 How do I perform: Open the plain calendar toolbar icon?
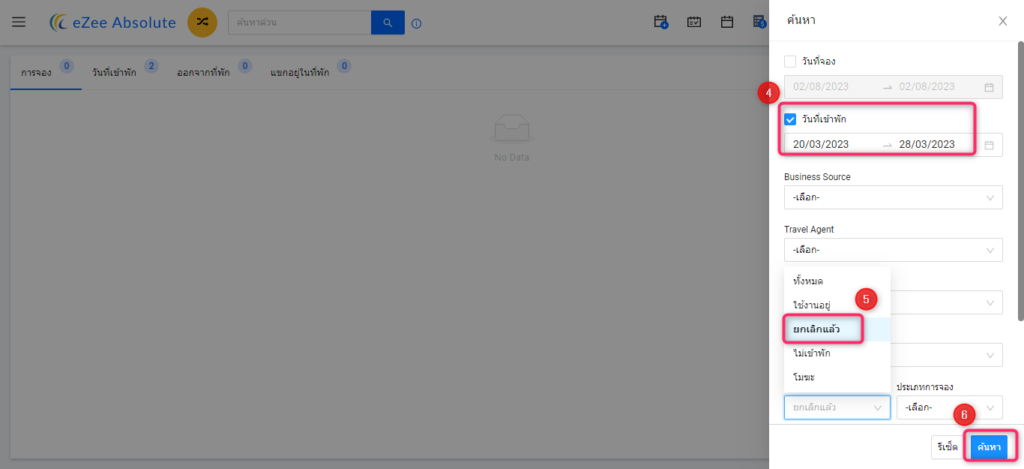(x=727, y=22)
